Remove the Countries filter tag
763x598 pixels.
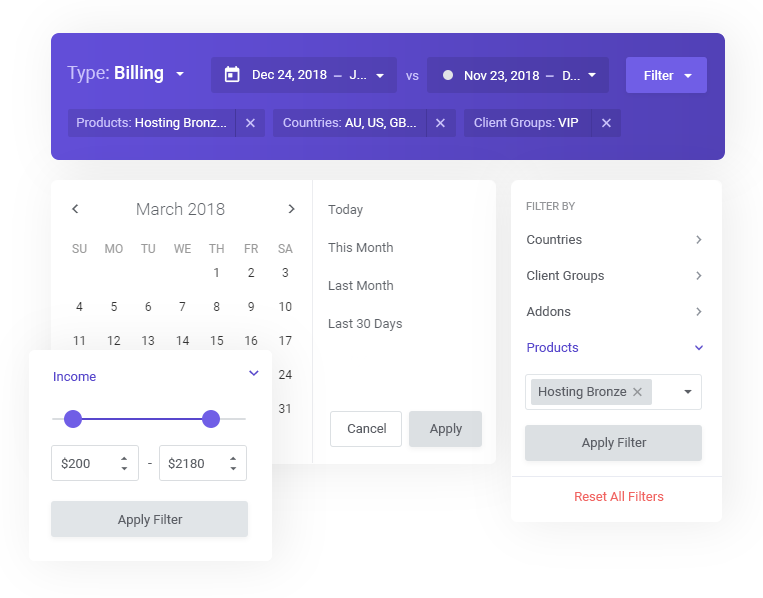(440, 123)
